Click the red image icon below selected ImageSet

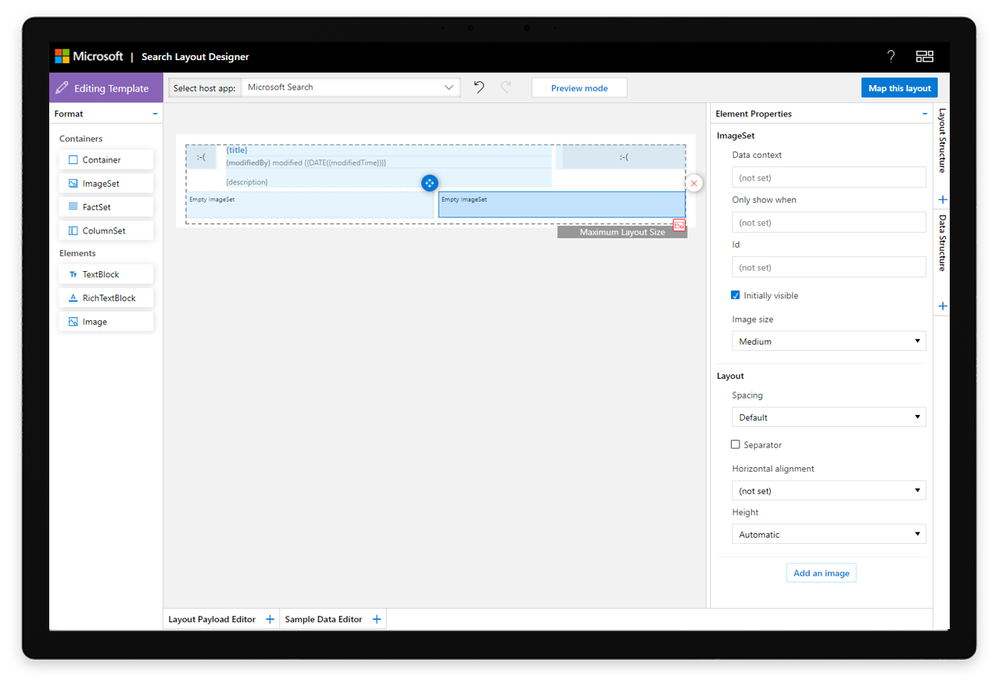[x=679, y=225]
